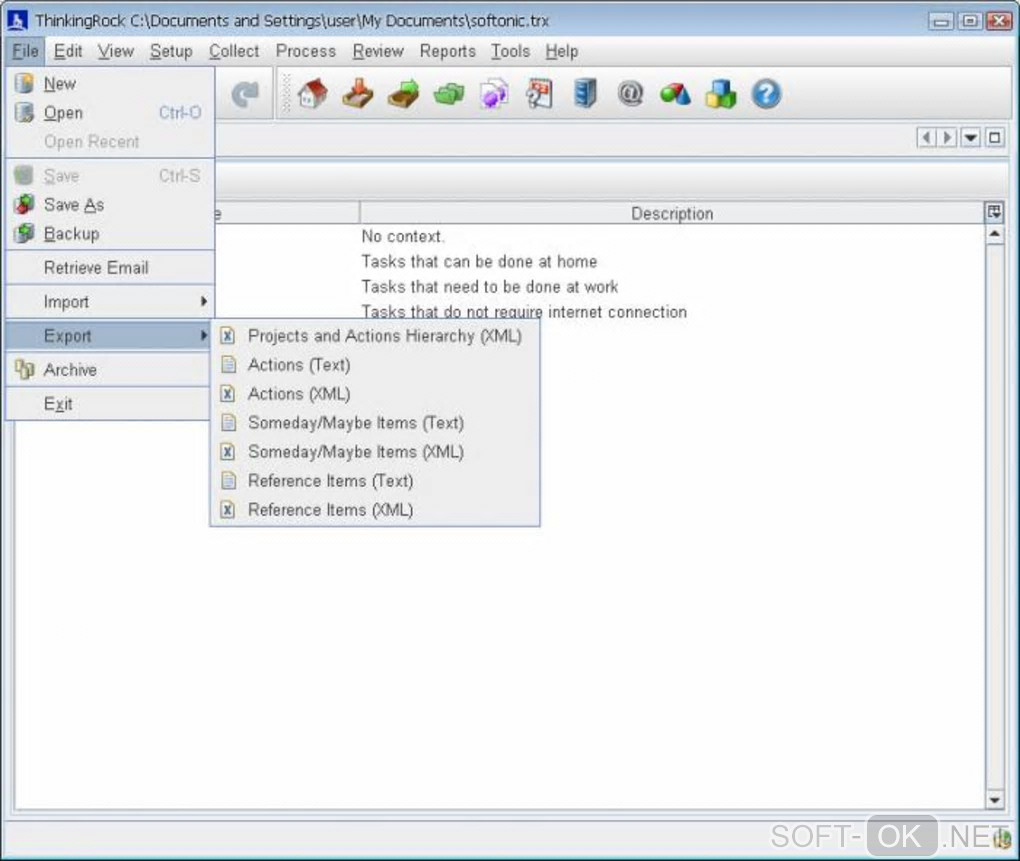Screen dimensions: 1020x861
Task: Export Someday/Maybe Items (Text)
Action: [375, 423]
